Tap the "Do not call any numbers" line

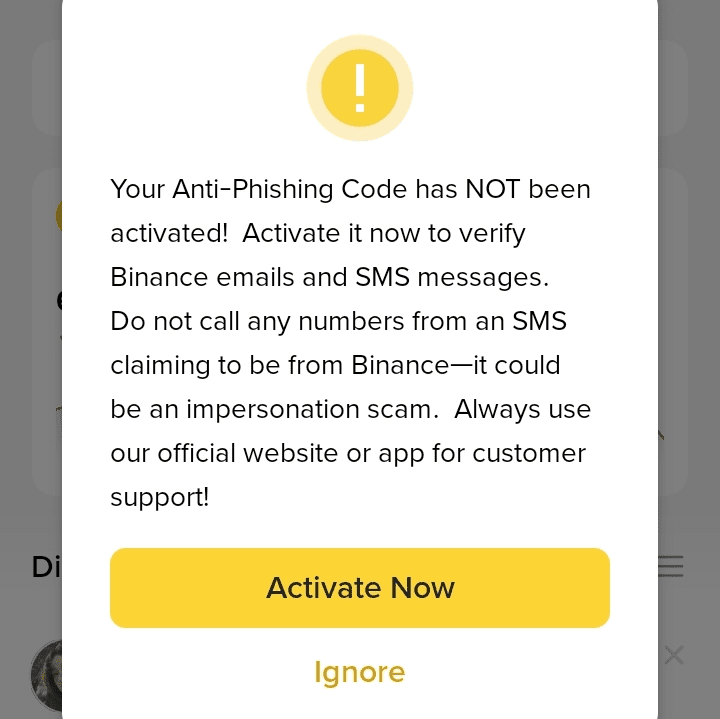338,321
